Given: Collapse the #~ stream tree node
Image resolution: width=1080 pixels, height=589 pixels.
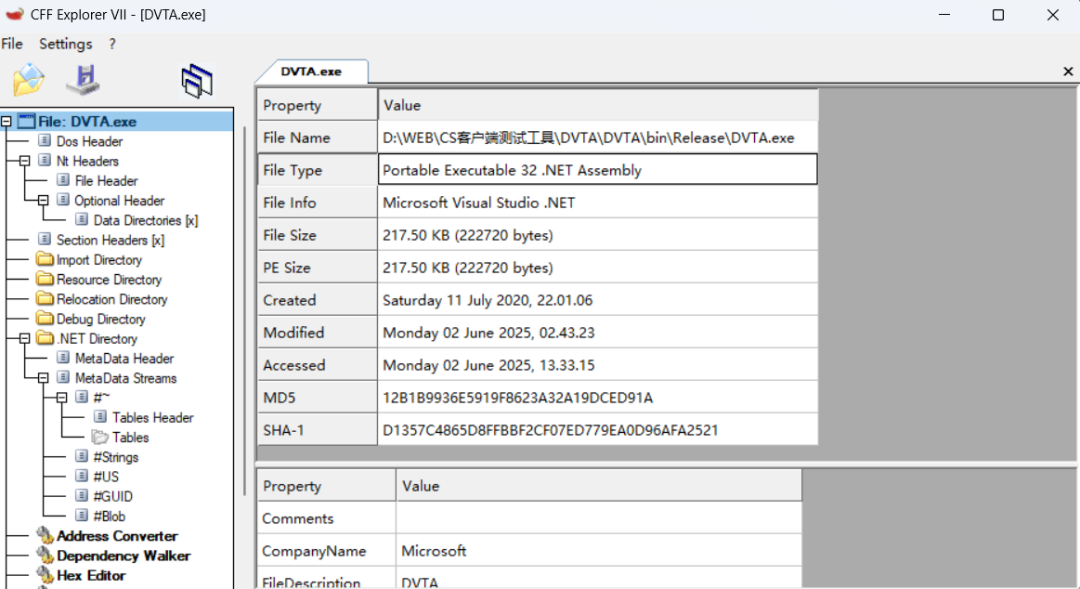Looking at the screenshot, I should point(62,397).
